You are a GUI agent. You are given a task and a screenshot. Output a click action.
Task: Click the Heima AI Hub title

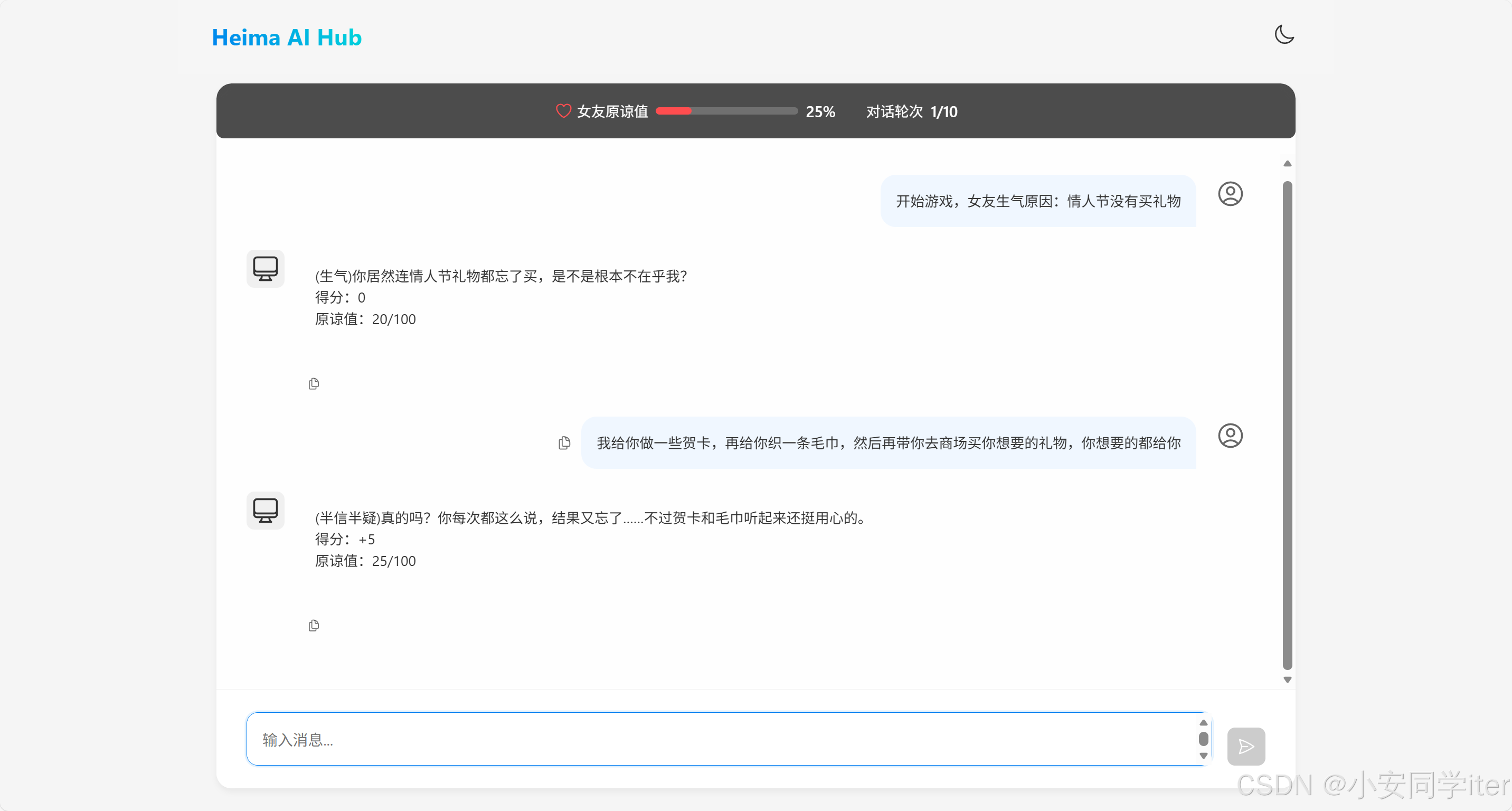[x=287, y=37]
